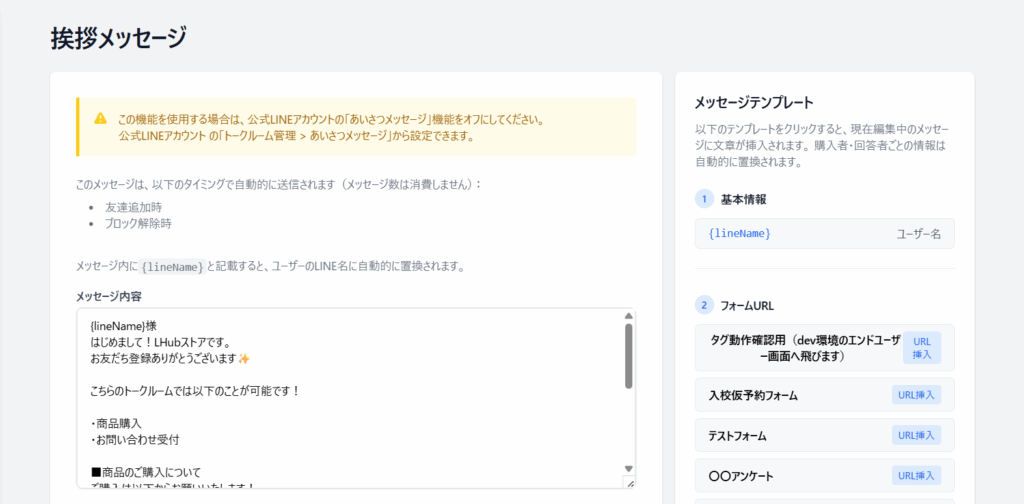Click the メッセージテンプレート heading
The width and height of the screenshot is (1024, 504).
coord(754,102)
